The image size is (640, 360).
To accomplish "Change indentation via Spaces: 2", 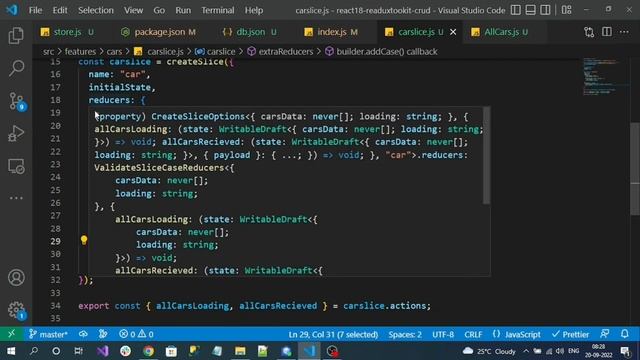I will coord(405,334).
